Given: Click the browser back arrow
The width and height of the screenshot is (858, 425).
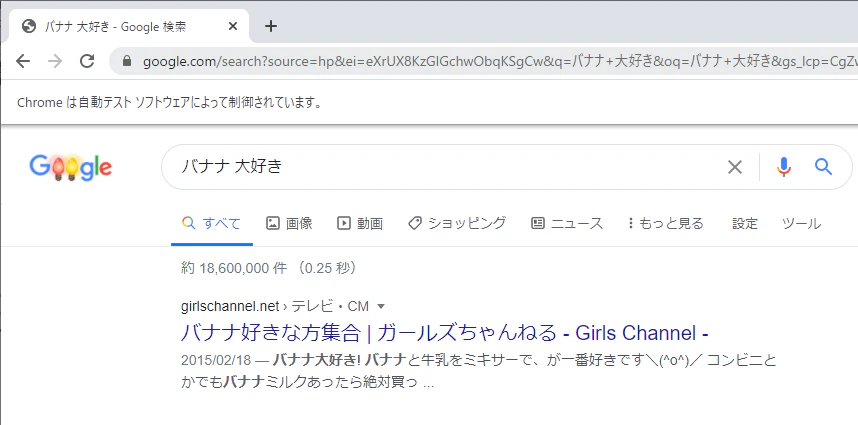Looking at the screenshot, I should coord(23,61).
